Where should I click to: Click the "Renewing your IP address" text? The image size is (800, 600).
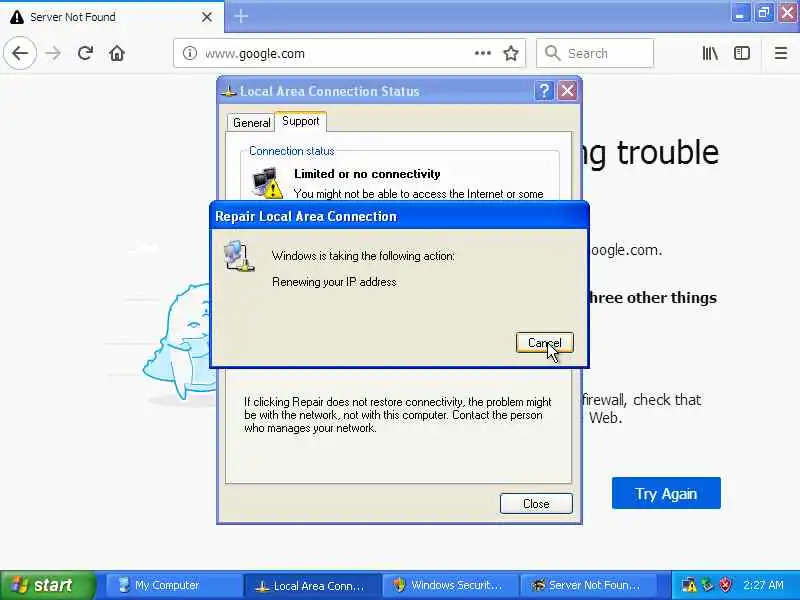[x=334, y=282]
